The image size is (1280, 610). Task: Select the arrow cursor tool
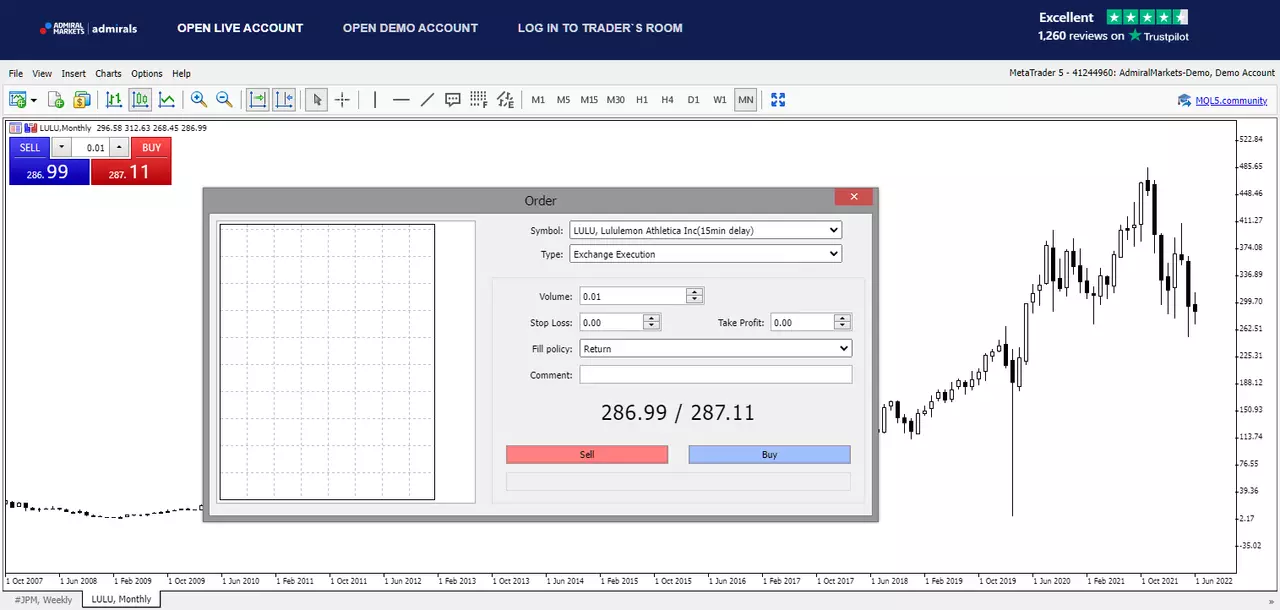[317, 99]
